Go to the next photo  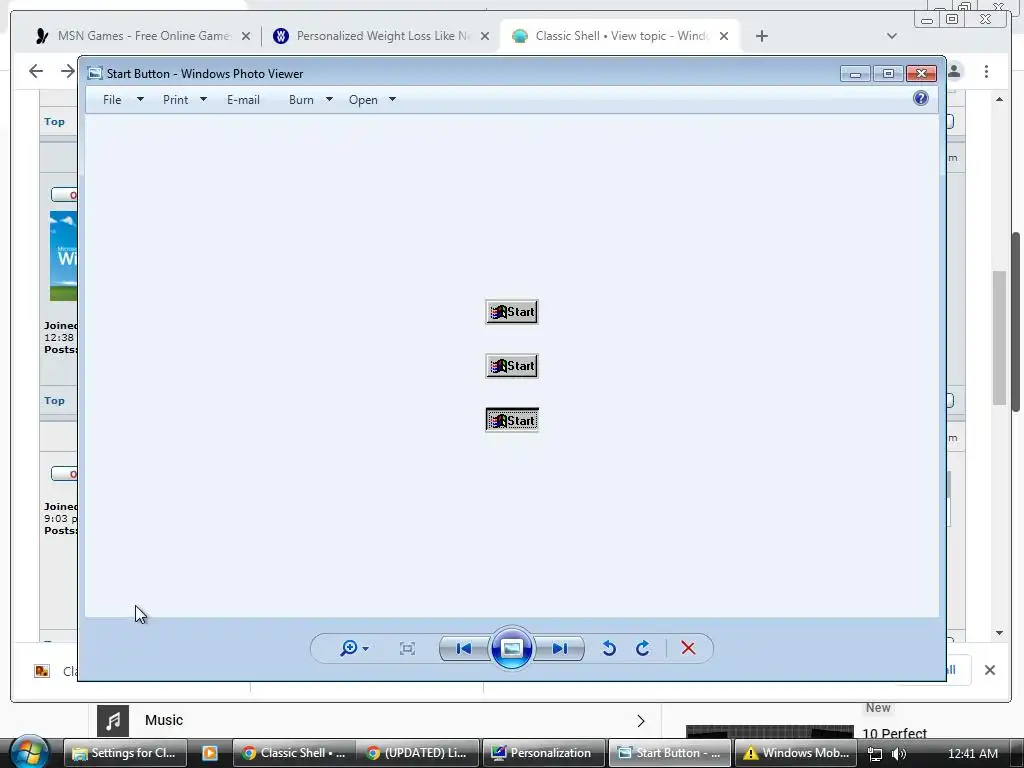pos(559,648)
